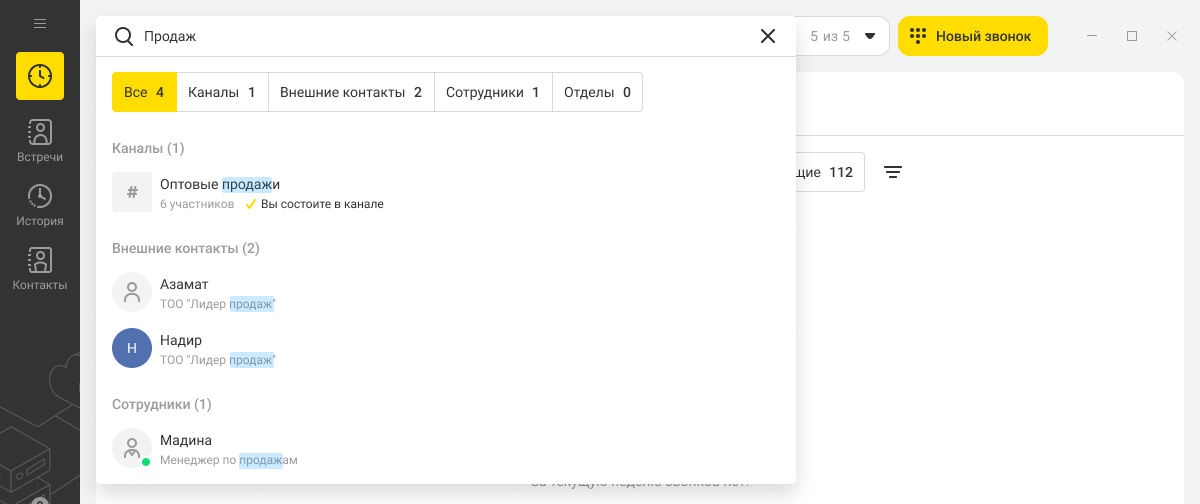Open employee Мадина result
The width and height of the screenshot is (1200, 504).
[x=446, y=448]
